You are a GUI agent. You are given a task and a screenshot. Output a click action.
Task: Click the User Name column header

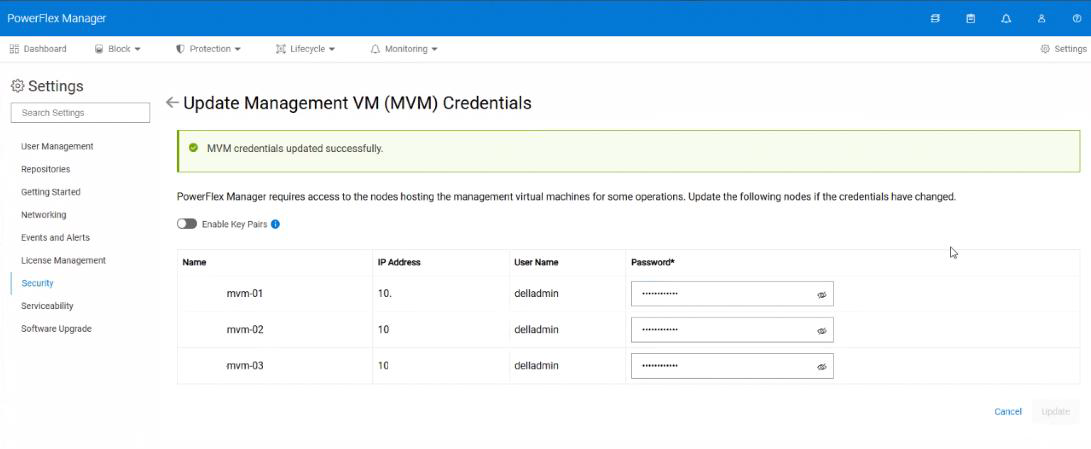536,262
